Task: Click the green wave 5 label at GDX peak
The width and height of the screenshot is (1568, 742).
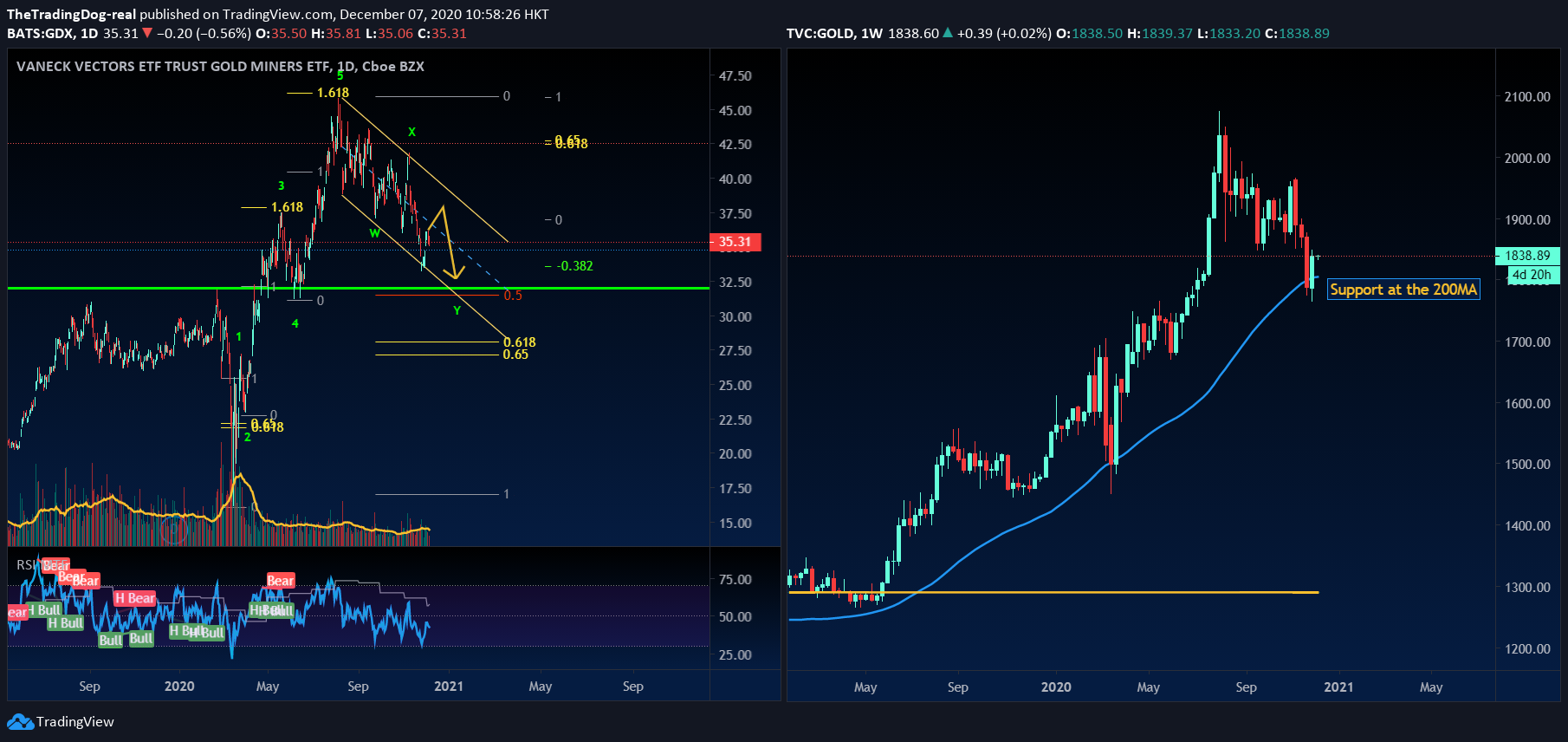Action: pyautogui.click(x=340, y=76)
